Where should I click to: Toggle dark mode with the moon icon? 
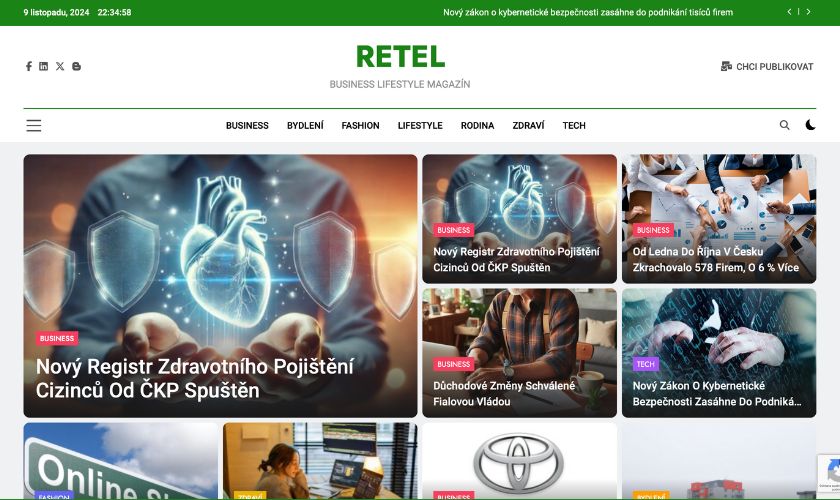(x=811, y=125)
